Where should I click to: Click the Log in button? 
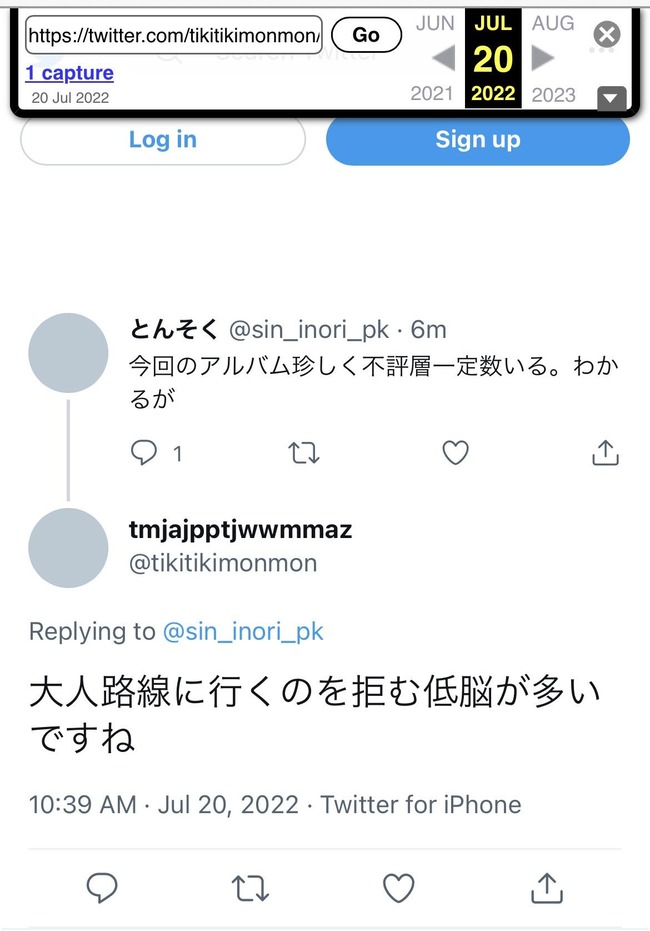point(162,140)
